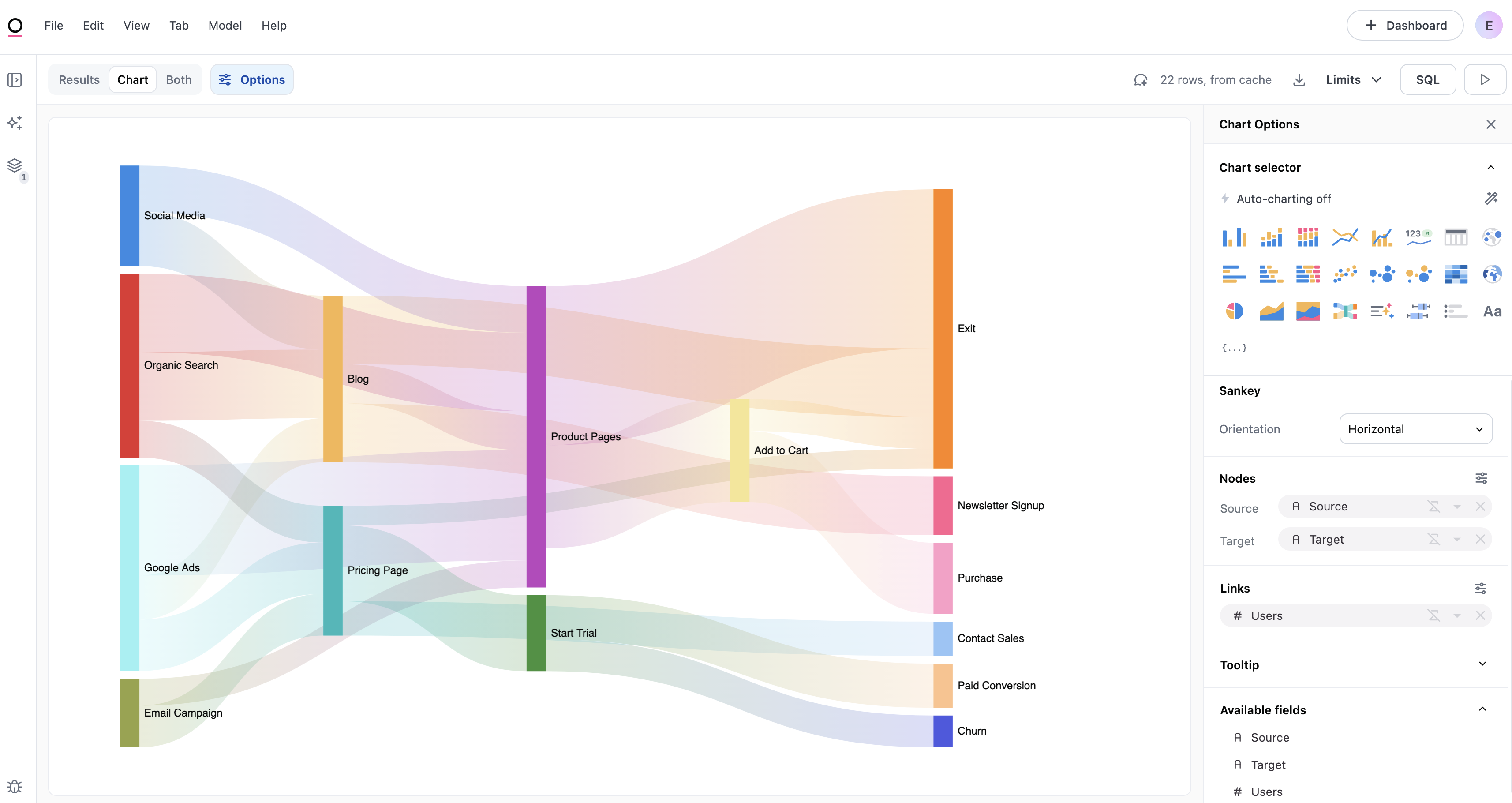Viewport: 1512px width, 803px height.
Task: Click the orange Exit node bar
Action: tap(943, 329)
